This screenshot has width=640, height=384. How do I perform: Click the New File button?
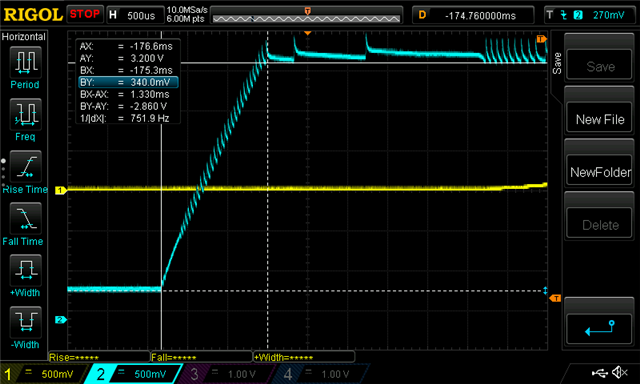tap(599, 119)
